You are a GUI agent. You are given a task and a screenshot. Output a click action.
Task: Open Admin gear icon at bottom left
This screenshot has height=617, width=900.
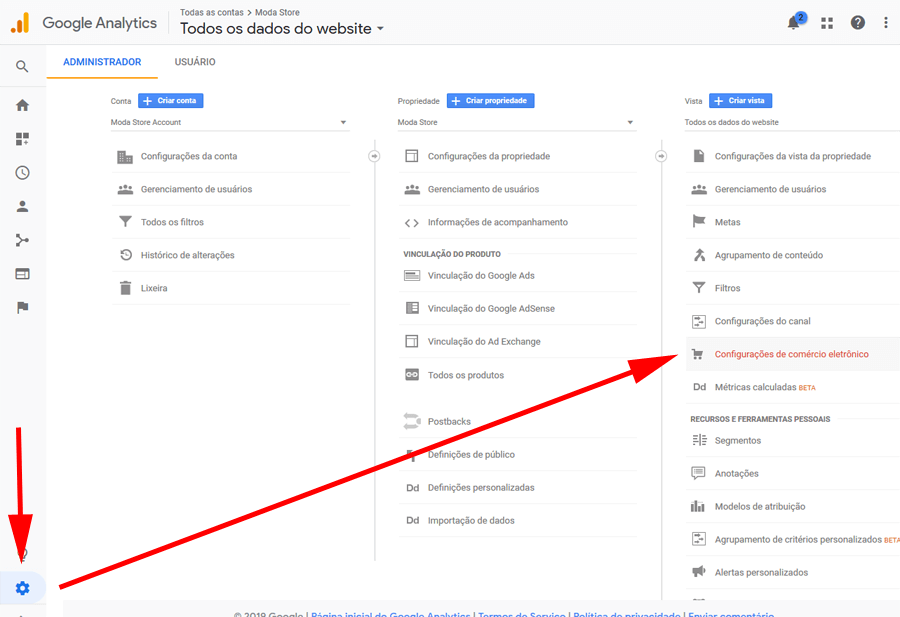tap(22, 588)
